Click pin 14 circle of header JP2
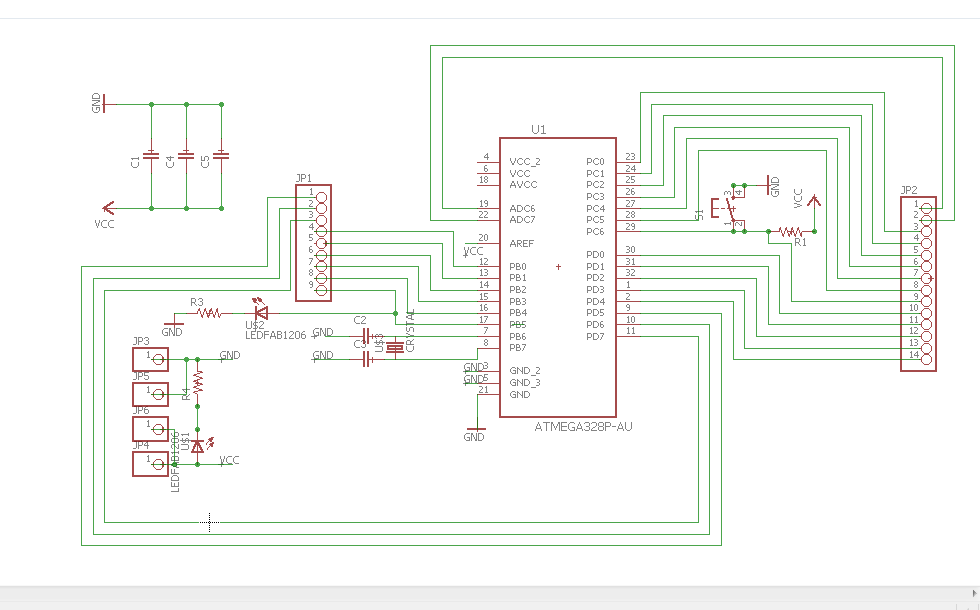This screenshot has width=980, height=610. [x=926, y=359]
